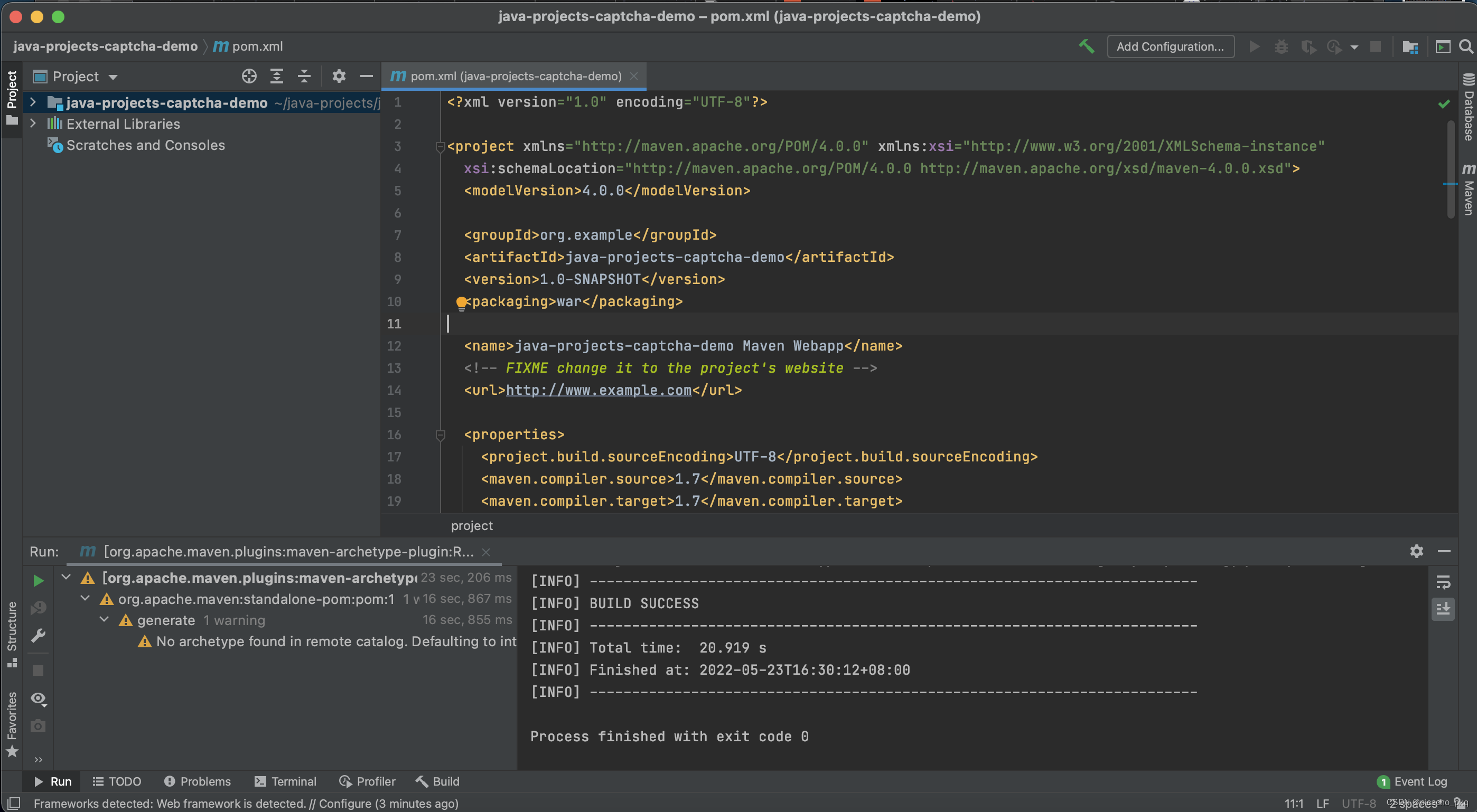Click Add Configuration button
Image resolution: width=1477 pixels, height=812 pixels.
pyautogui.click(x=1170, y=46)
